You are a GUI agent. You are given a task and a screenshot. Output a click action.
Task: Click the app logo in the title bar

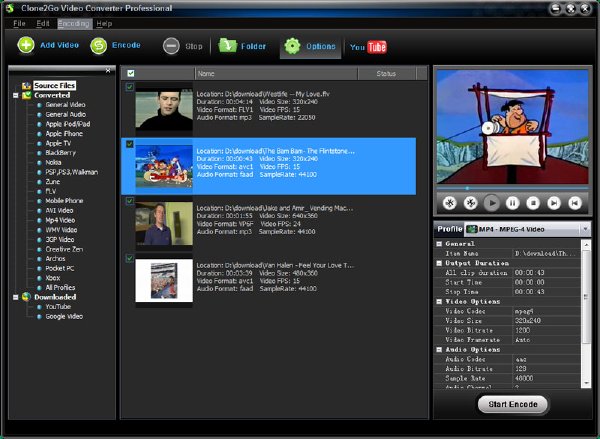point(10,8)
